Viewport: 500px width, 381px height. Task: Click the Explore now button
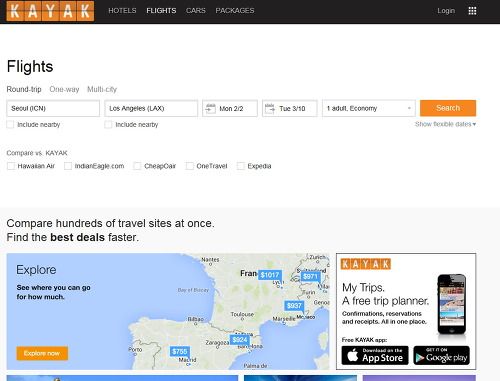point(42,353)
